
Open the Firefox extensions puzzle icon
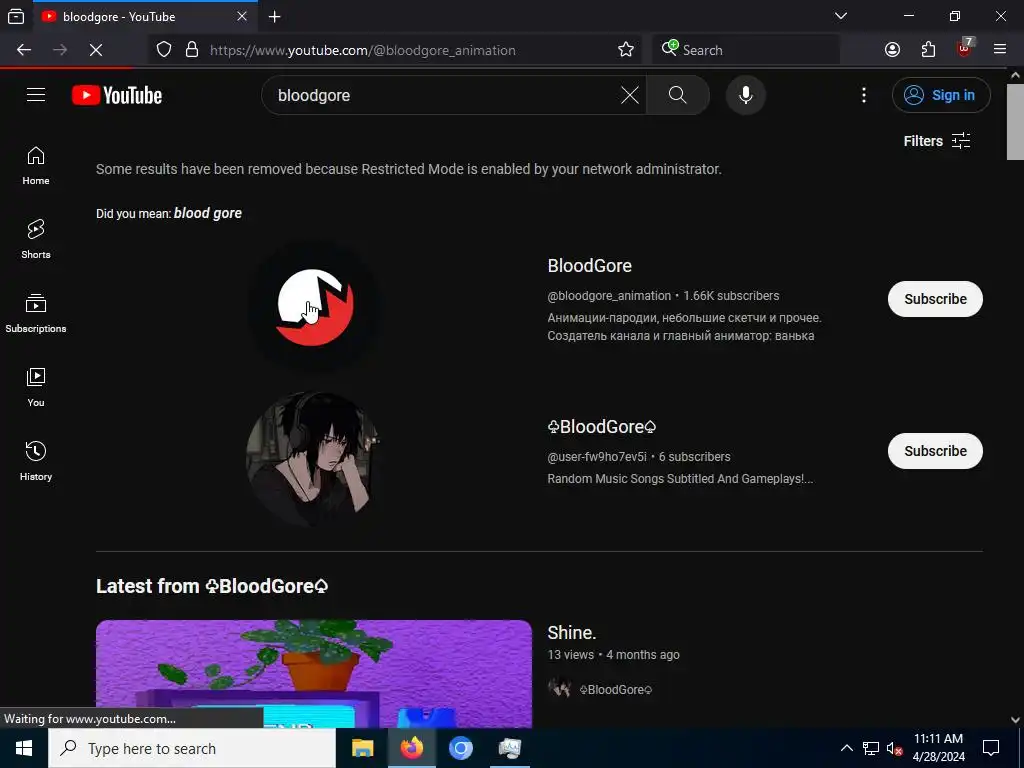(928, 50)
